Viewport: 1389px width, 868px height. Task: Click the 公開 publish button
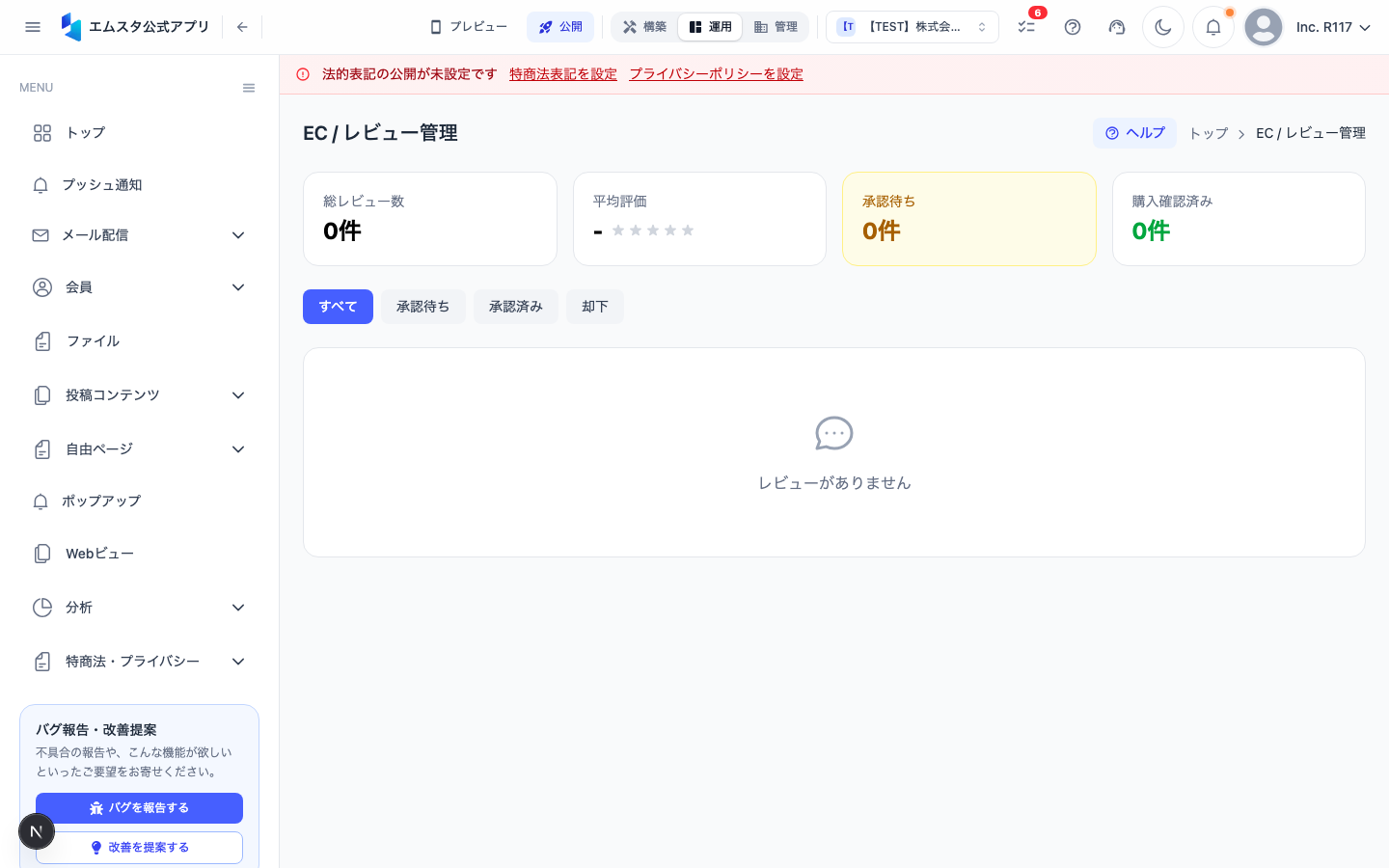[560, 27]
